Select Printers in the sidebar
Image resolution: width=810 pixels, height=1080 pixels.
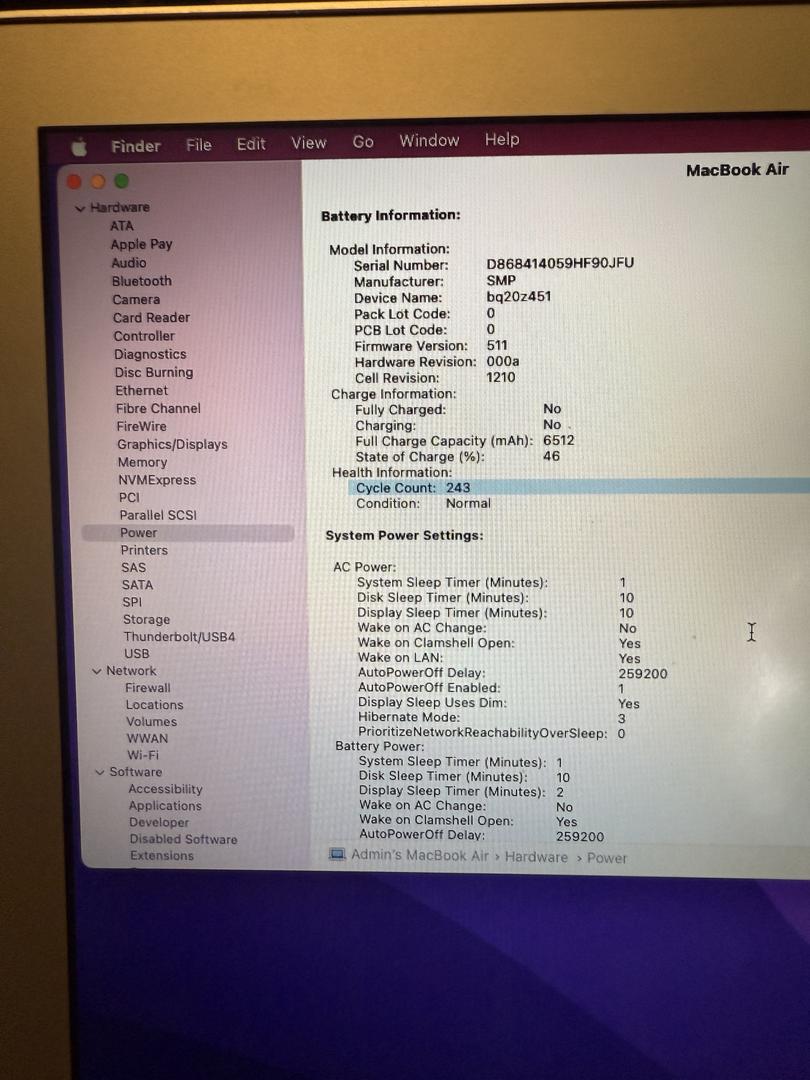(144, 550)
